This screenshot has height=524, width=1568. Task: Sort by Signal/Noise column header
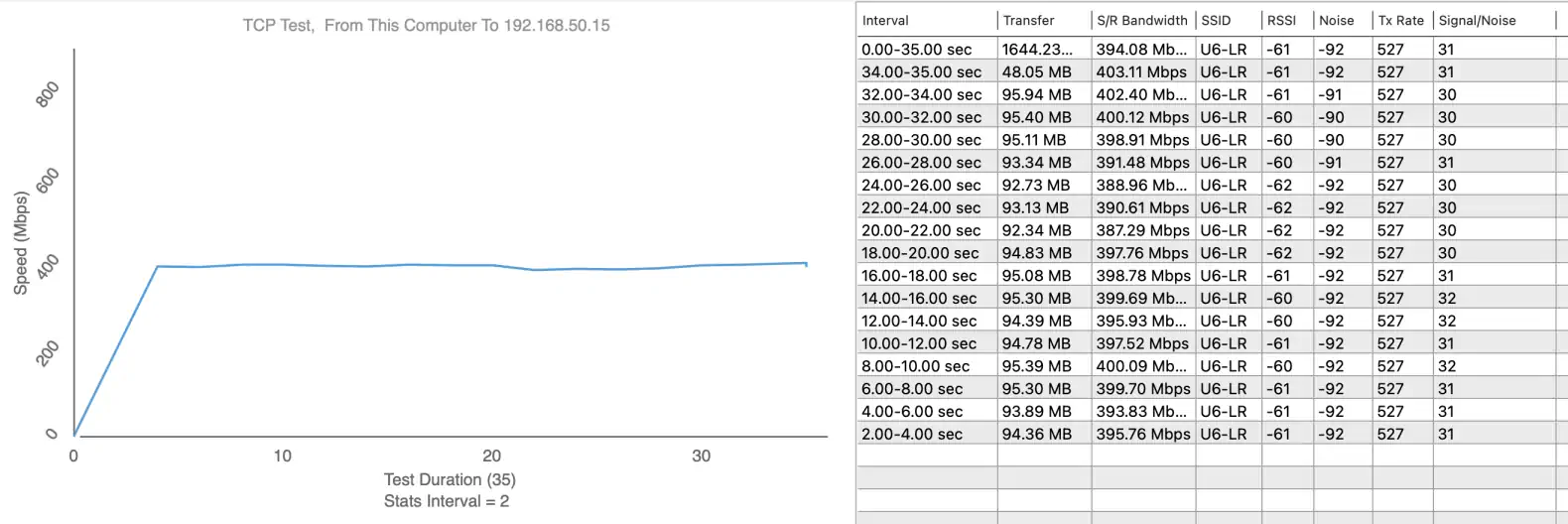tap(1477, 20)
